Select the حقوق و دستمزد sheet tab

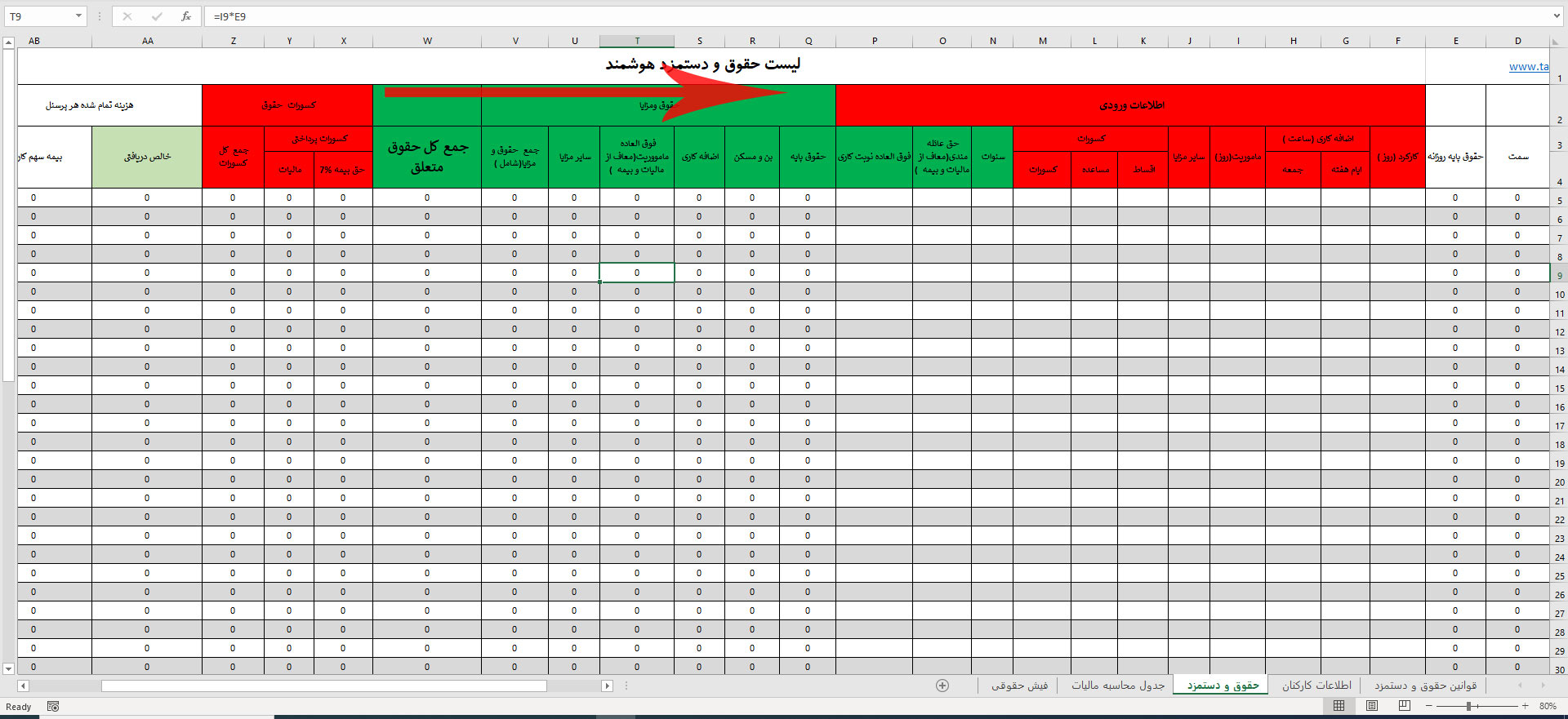(x=1223, y=686)
